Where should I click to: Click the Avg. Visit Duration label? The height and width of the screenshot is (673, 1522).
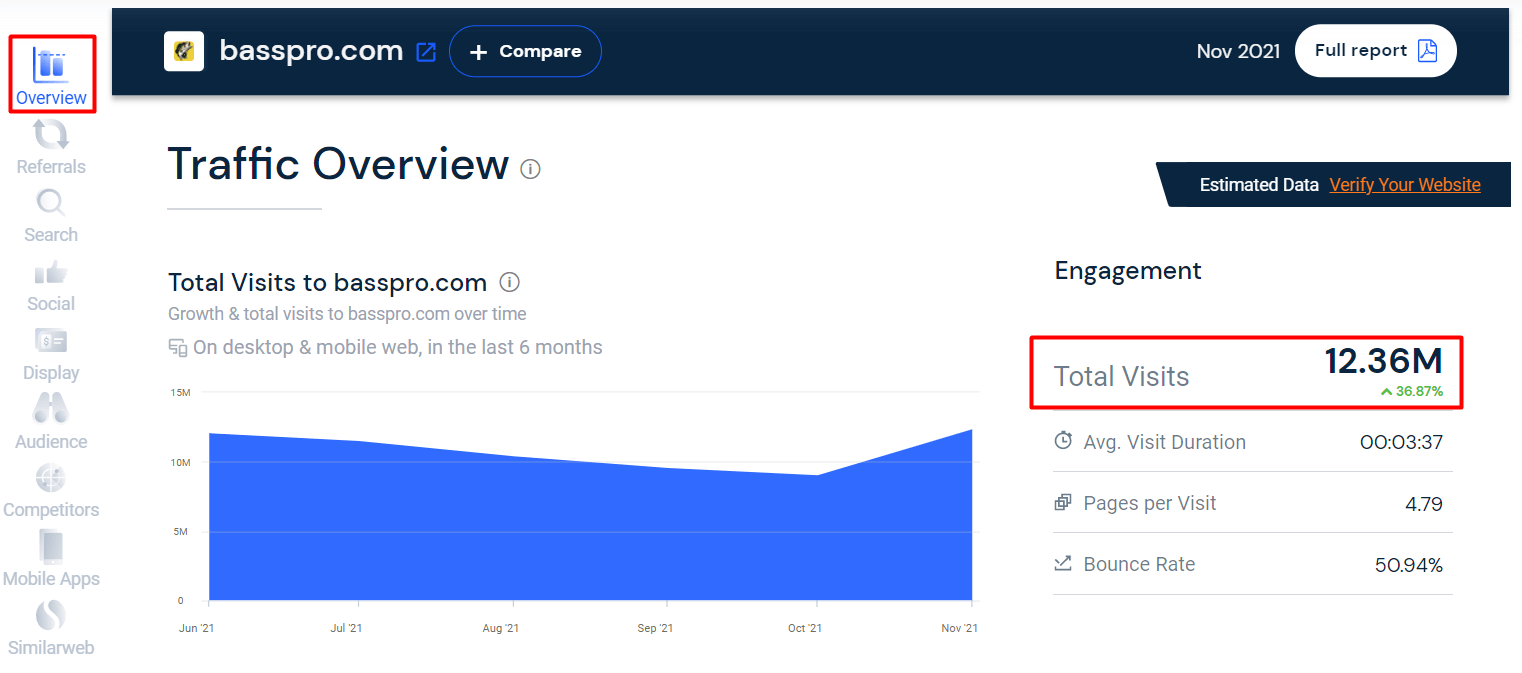point(1165,442)
